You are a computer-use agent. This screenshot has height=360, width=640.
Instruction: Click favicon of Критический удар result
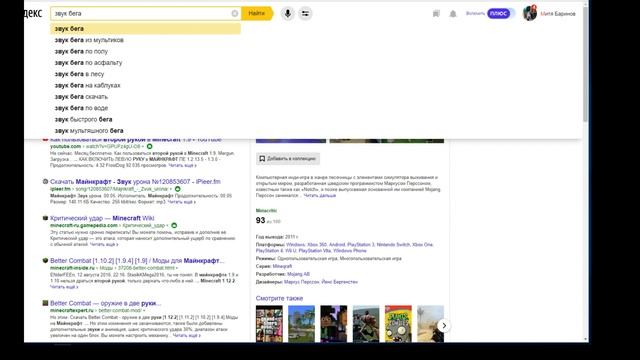tap(45, 218)
